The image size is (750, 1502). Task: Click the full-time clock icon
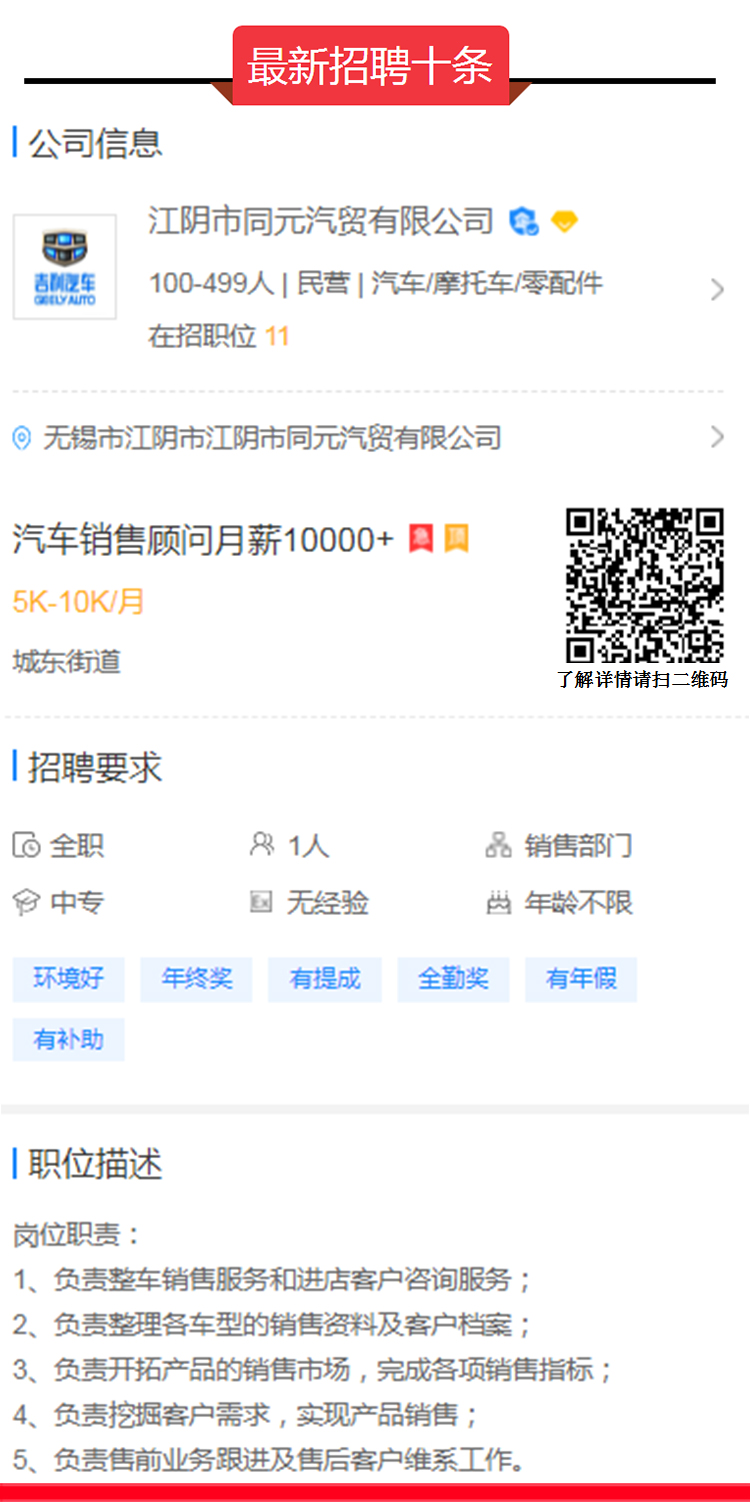(26, 846)
